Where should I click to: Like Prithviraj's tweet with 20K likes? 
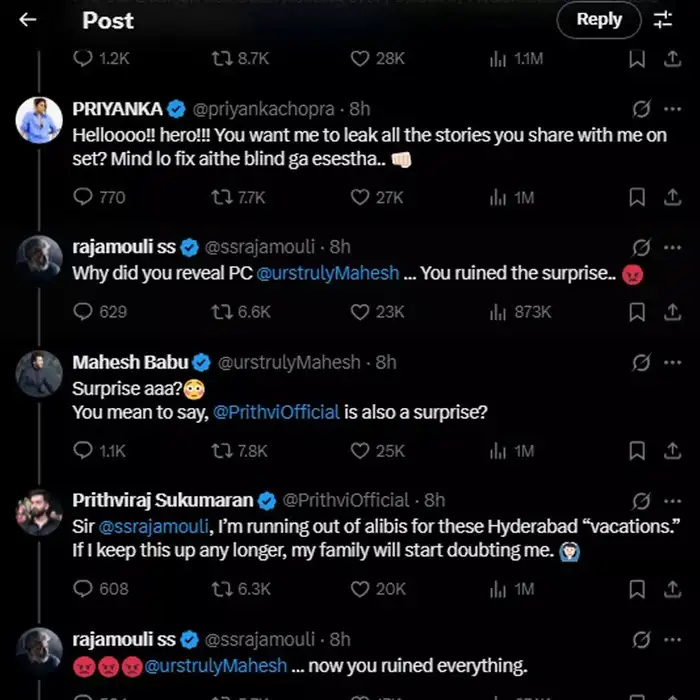(360, 589)
